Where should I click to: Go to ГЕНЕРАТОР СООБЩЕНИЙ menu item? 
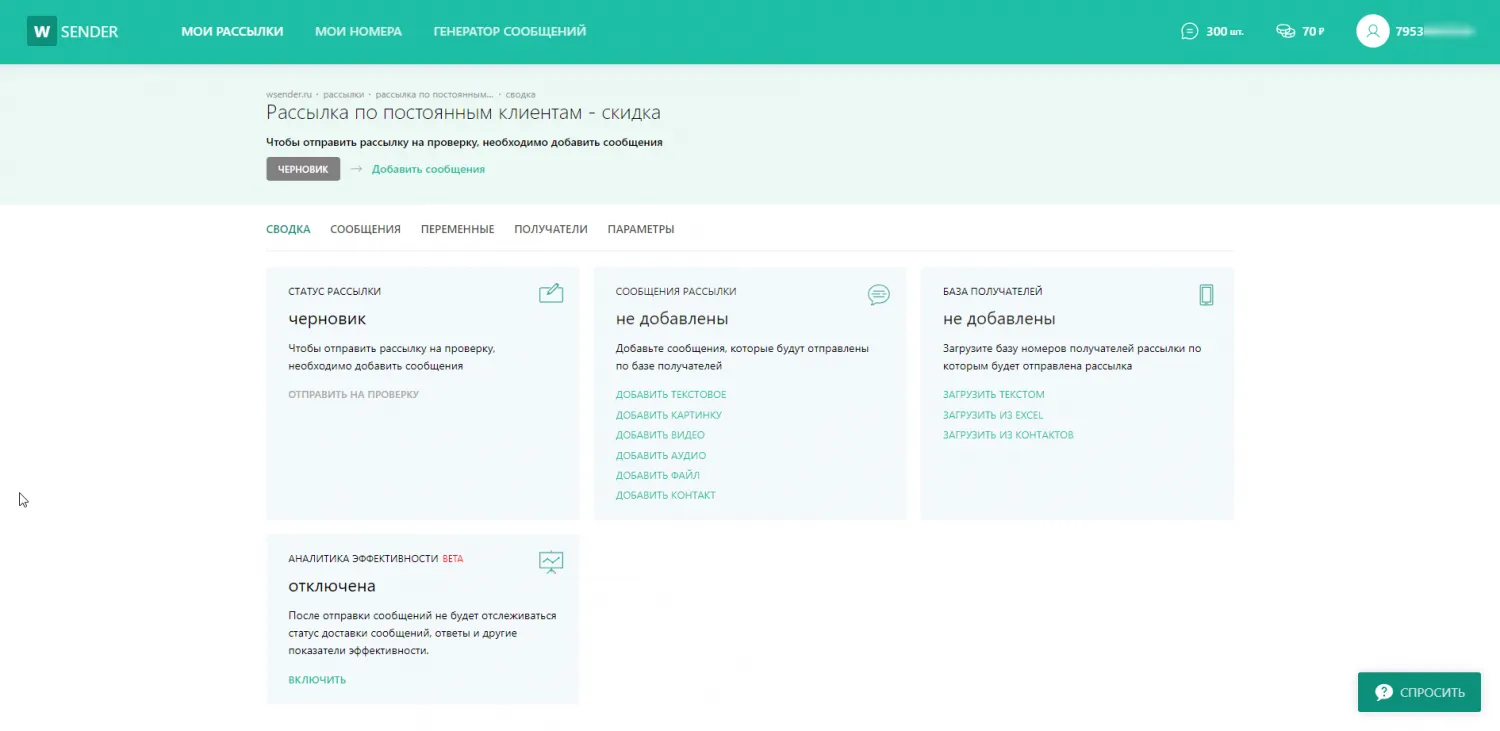tap(509, 31)
